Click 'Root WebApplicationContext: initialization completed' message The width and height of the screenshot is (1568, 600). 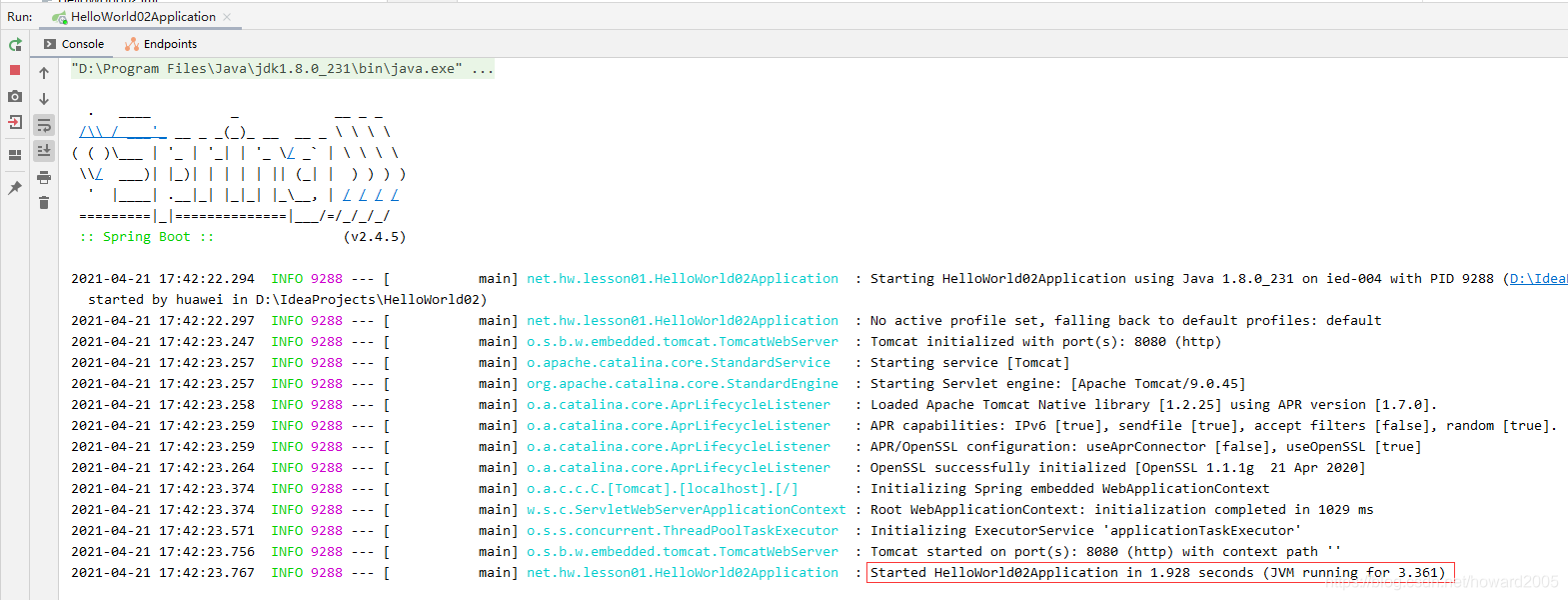tap(1121, 510)
